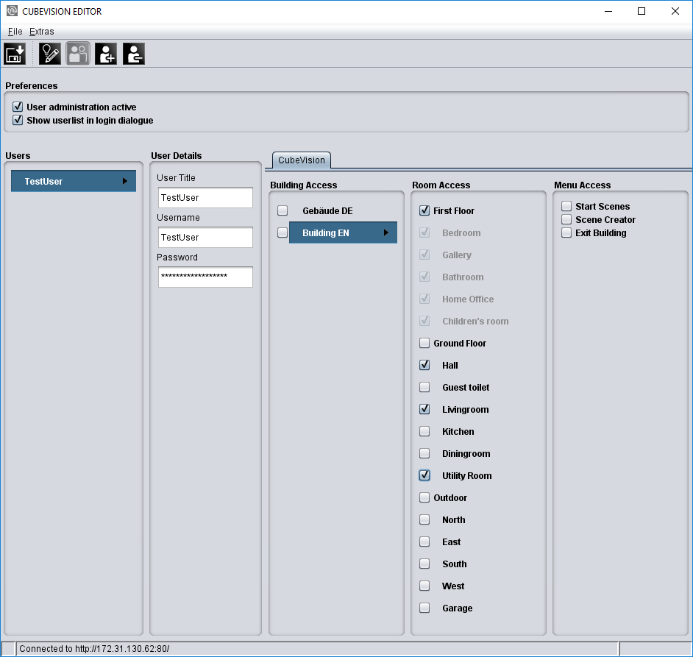693x657 pixels.
Task: Open the lightbulb pencil editor icon
Action: pos(50,54)
